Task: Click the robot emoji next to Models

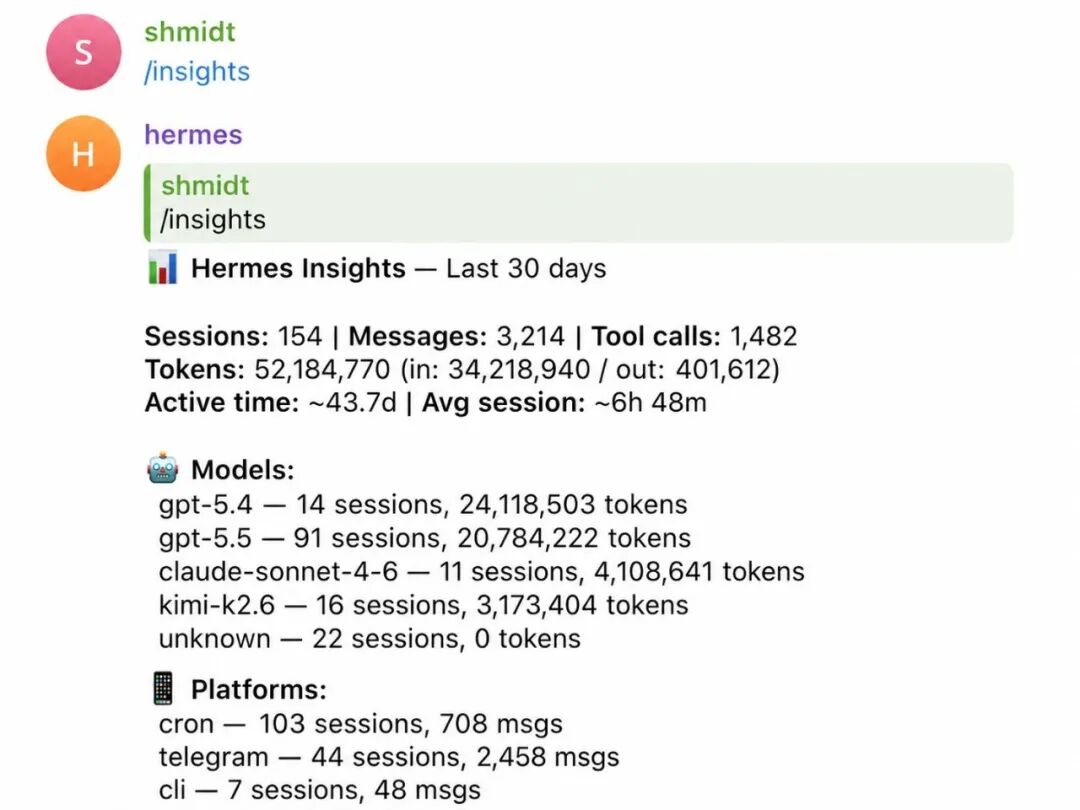Action: 163,468
